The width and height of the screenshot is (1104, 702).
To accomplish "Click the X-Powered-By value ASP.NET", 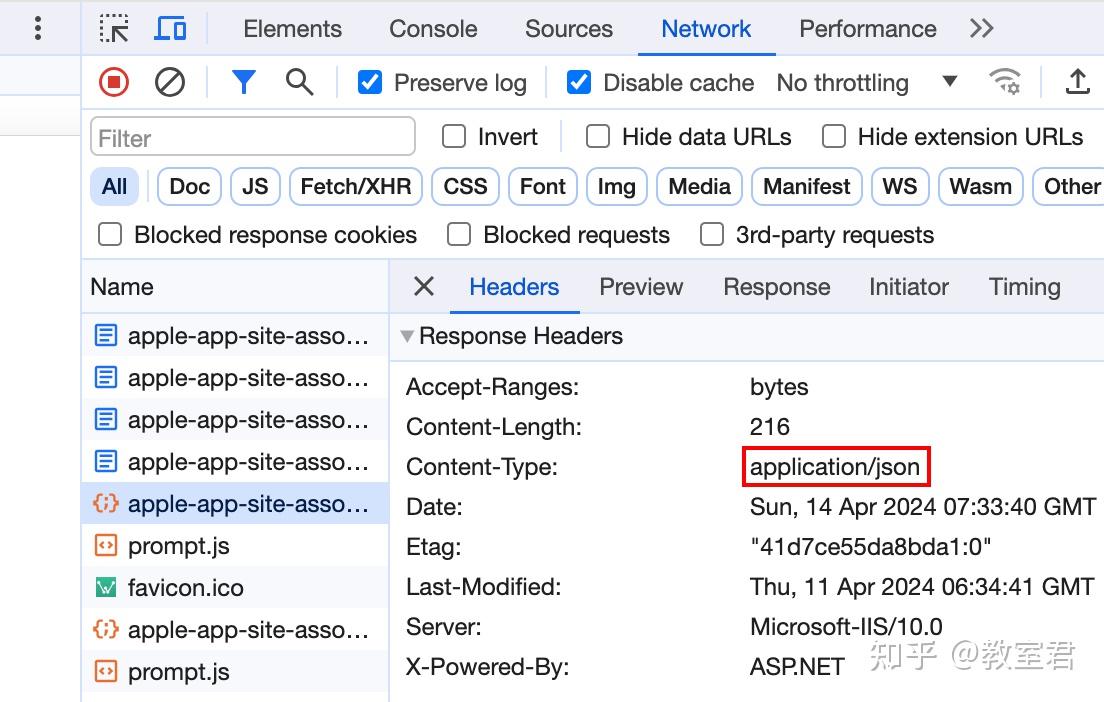I will point(797,666).
